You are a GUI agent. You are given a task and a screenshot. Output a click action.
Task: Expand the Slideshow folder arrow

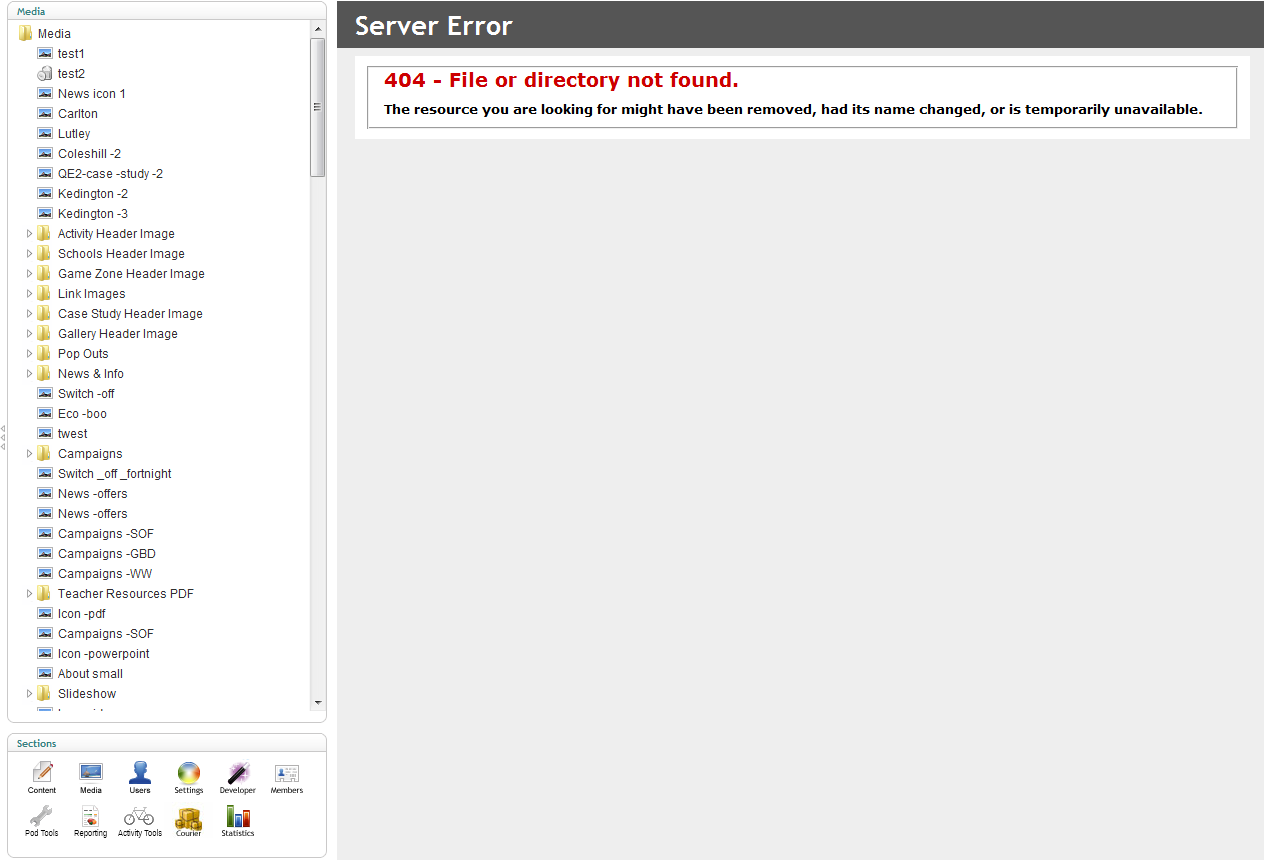tap(29, 694)
